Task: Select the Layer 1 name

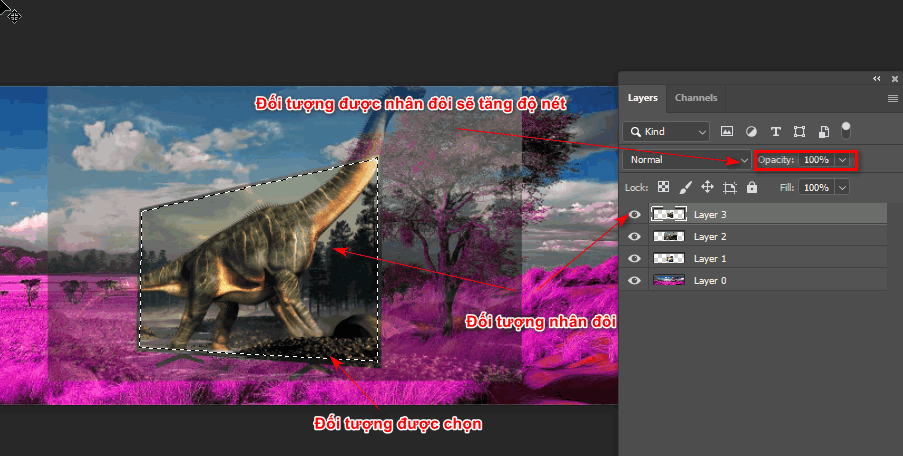Action: click(x=710, y=259)
